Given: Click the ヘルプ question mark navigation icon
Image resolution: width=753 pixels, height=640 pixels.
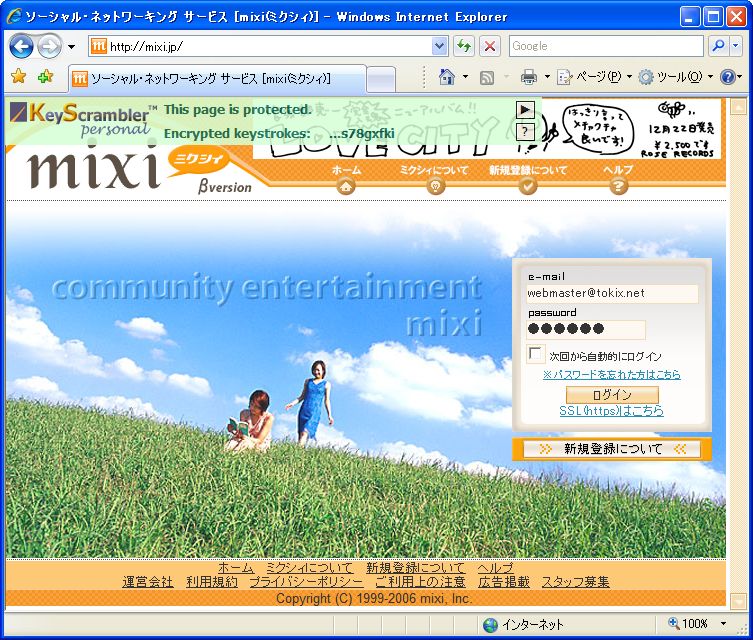Looking at the screenshot, I should (x=619, y=186).
